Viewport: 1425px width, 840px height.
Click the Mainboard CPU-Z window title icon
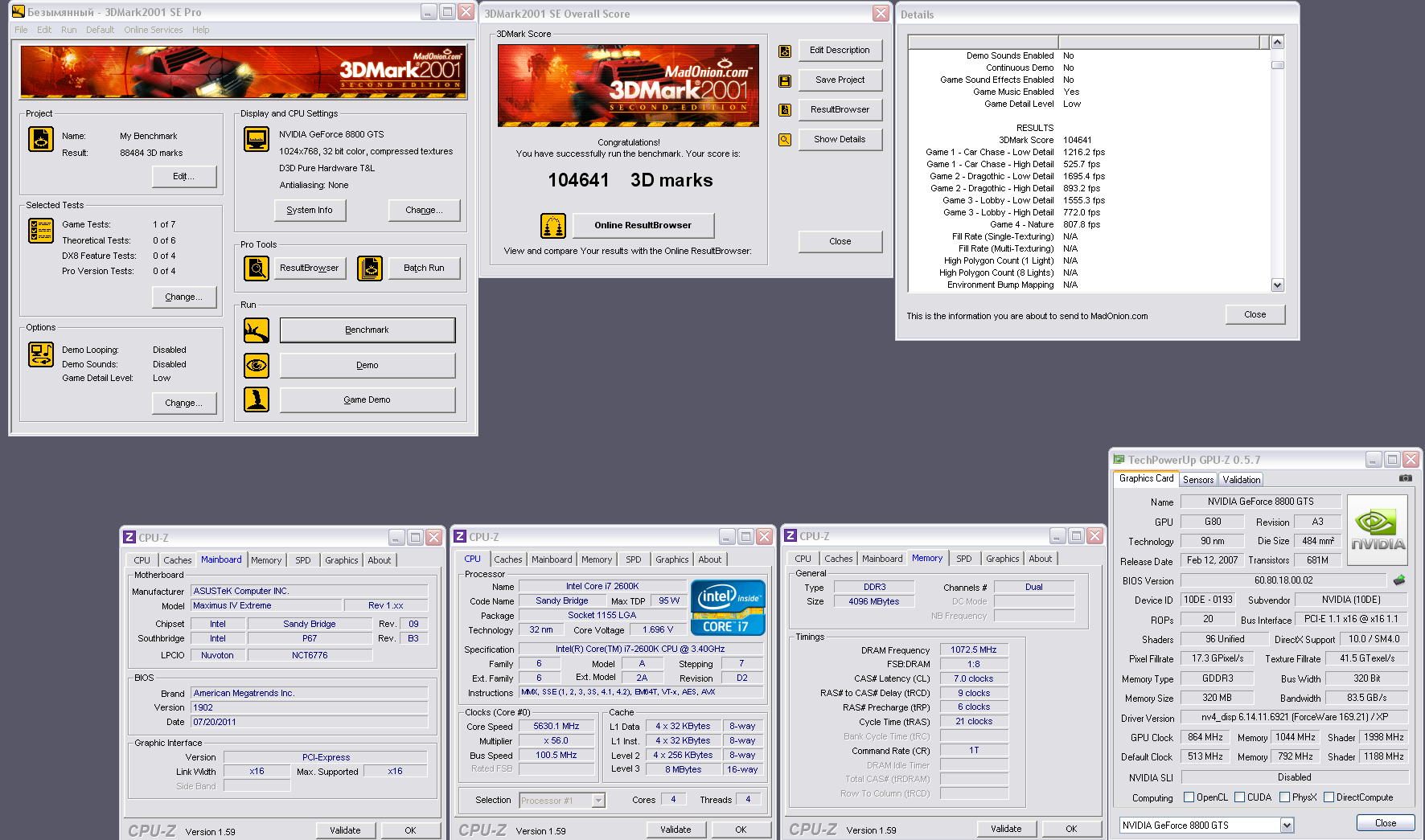(x=129, y=538)
